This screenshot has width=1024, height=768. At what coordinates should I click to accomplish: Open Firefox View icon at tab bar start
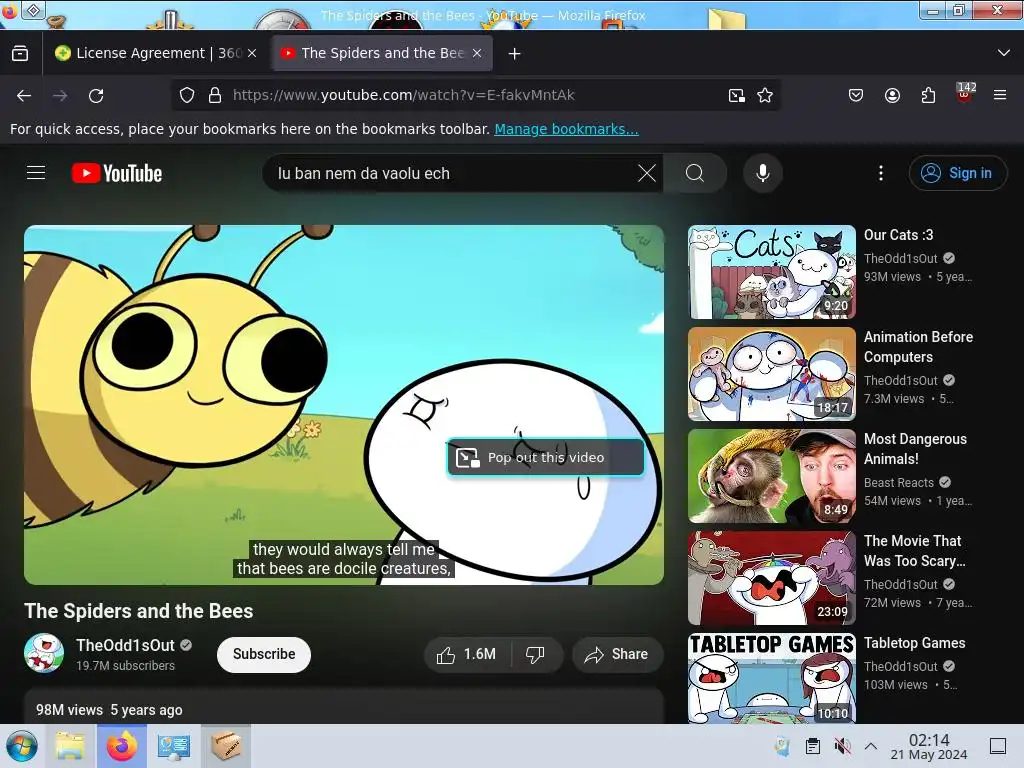[x=20, y=54]
